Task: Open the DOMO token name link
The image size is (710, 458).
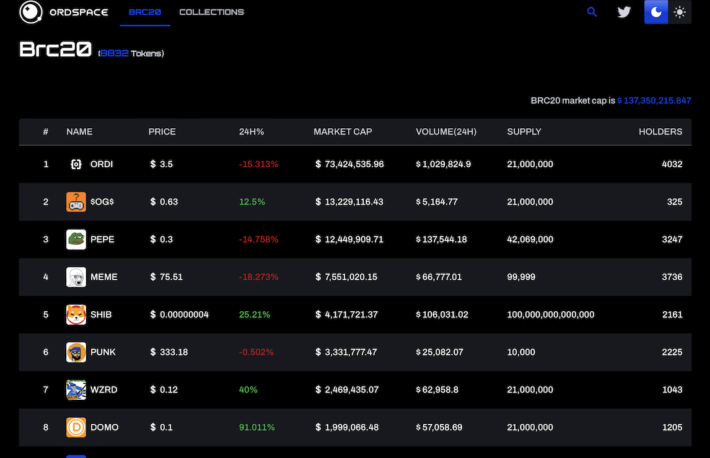Action: tap(104, 427)
